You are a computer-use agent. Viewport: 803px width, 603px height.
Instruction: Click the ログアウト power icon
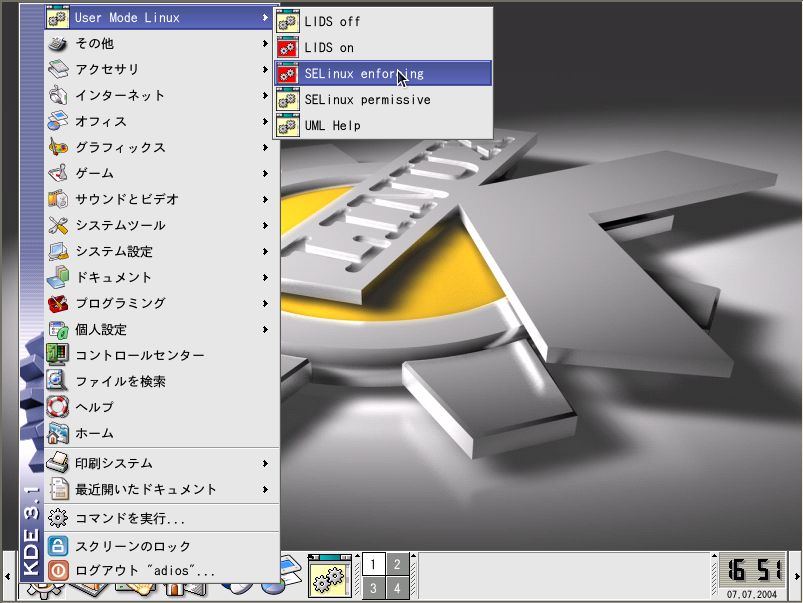point(57,570)
